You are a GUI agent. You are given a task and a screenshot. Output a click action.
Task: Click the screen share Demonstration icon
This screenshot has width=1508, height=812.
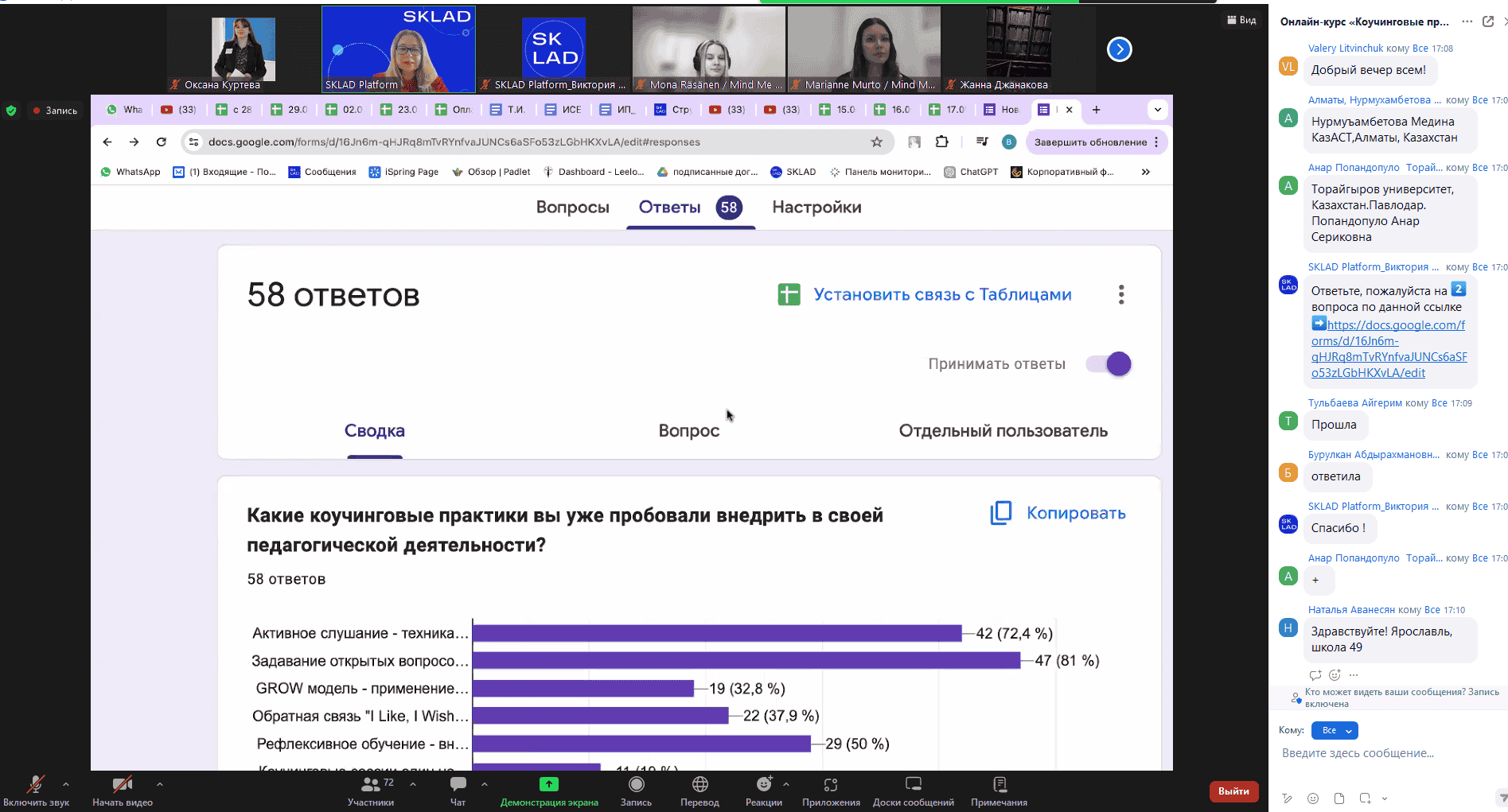(x=548, y=785)
